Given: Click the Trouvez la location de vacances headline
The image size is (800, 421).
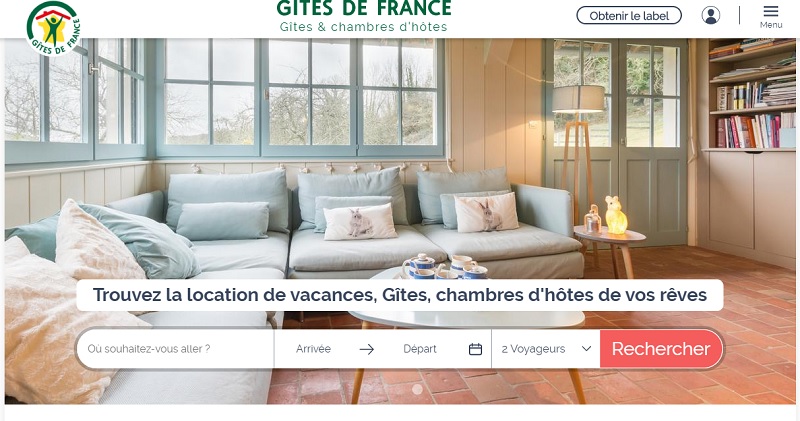Looking at the screenshot, I should pos(399,295).
